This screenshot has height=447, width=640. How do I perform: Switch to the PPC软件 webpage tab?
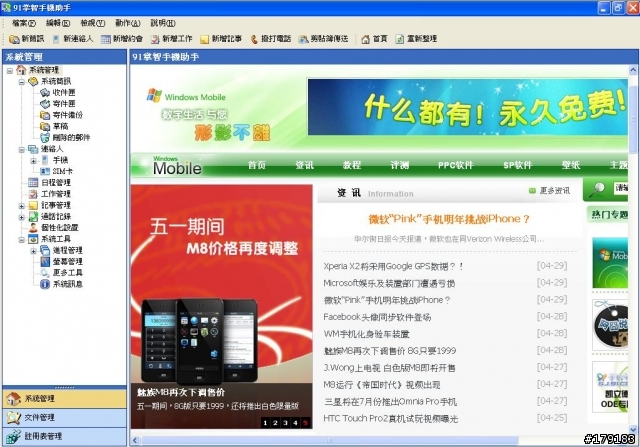[x=456, y=165]
